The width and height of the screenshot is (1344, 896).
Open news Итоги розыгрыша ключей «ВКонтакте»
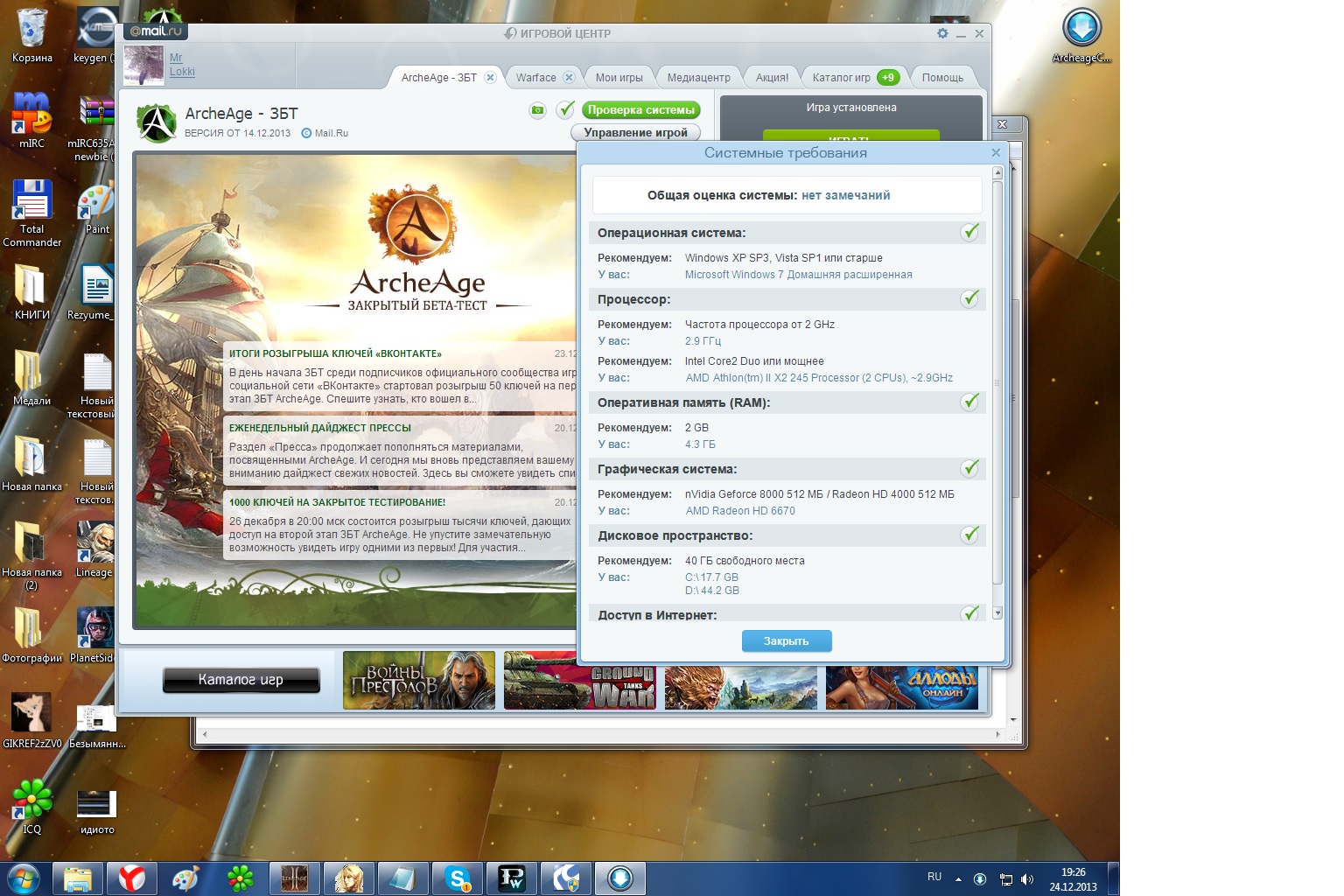click(x=335, y=353)
